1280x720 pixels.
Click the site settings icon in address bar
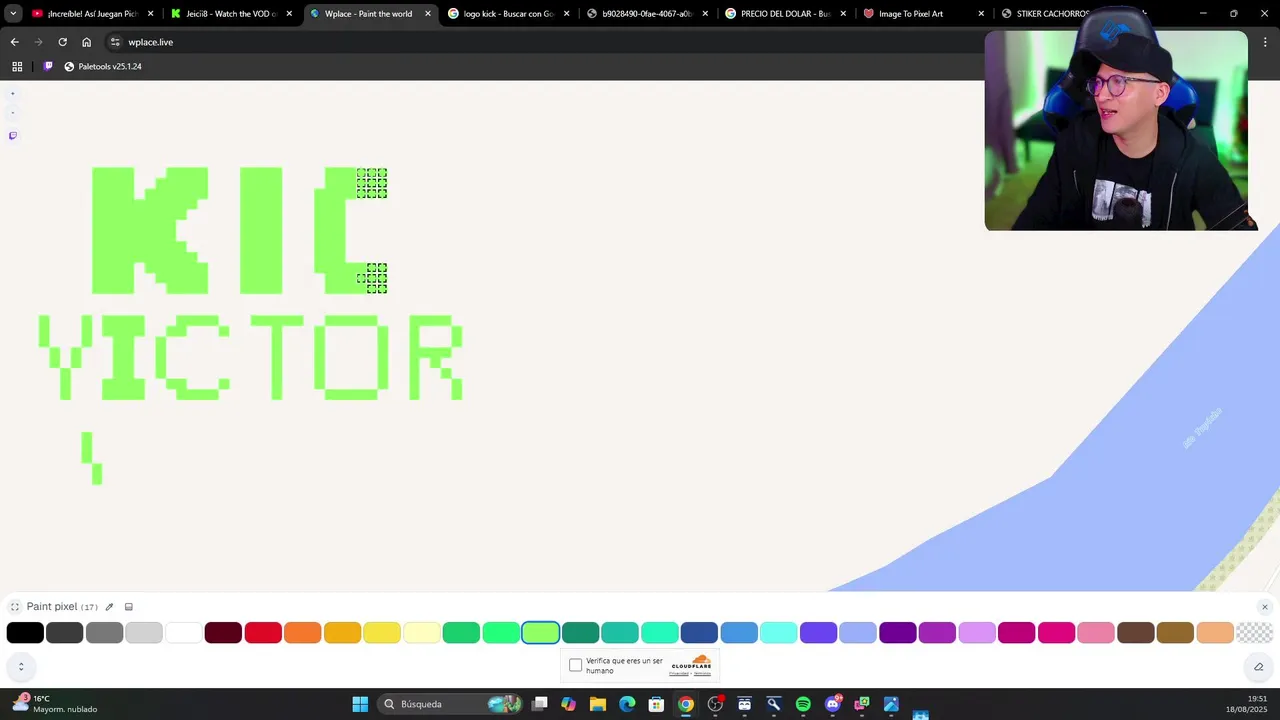click(x=115, y=42)
